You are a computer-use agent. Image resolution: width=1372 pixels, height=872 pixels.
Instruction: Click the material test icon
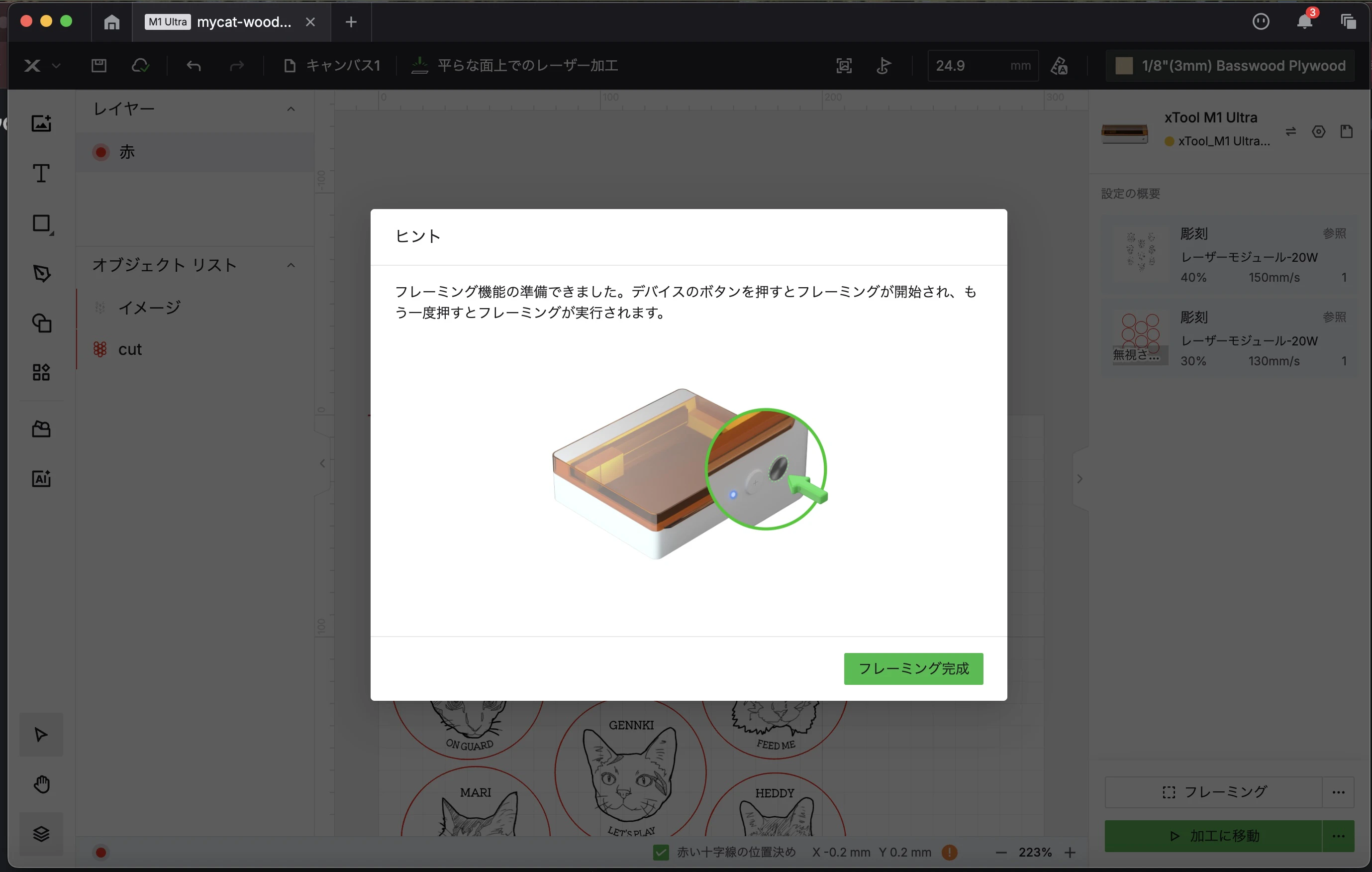(x=1059, y=66)
